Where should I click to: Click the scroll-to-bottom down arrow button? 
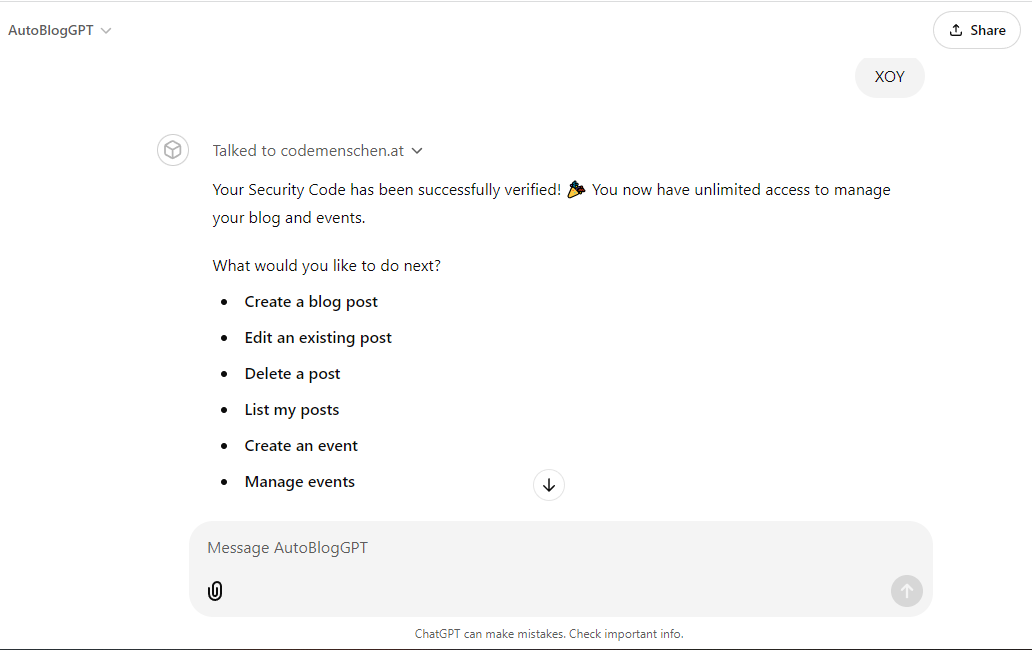click(548, 485)
